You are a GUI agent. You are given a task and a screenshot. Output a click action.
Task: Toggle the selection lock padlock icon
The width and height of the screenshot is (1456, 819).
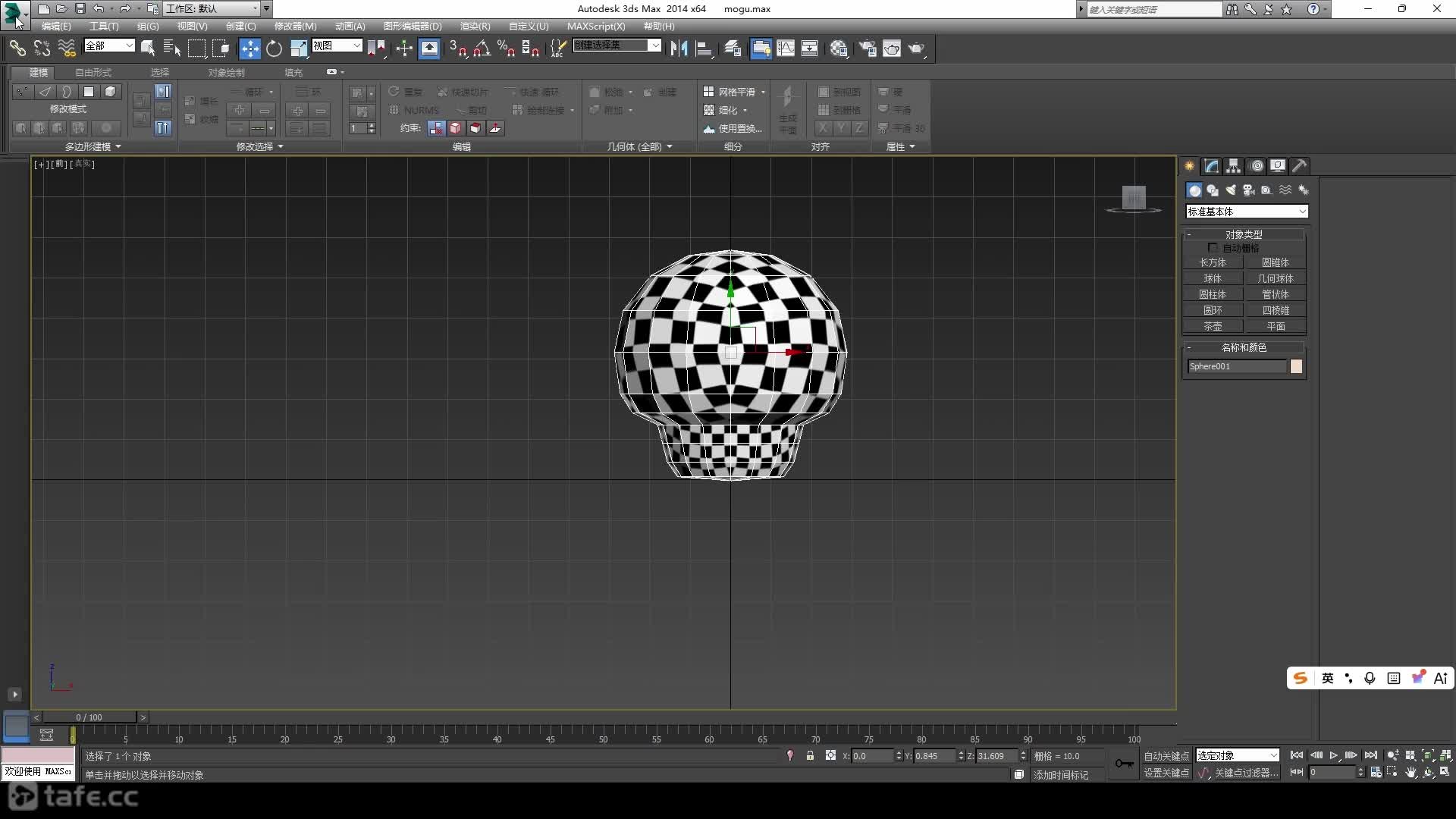pos(810,755)
